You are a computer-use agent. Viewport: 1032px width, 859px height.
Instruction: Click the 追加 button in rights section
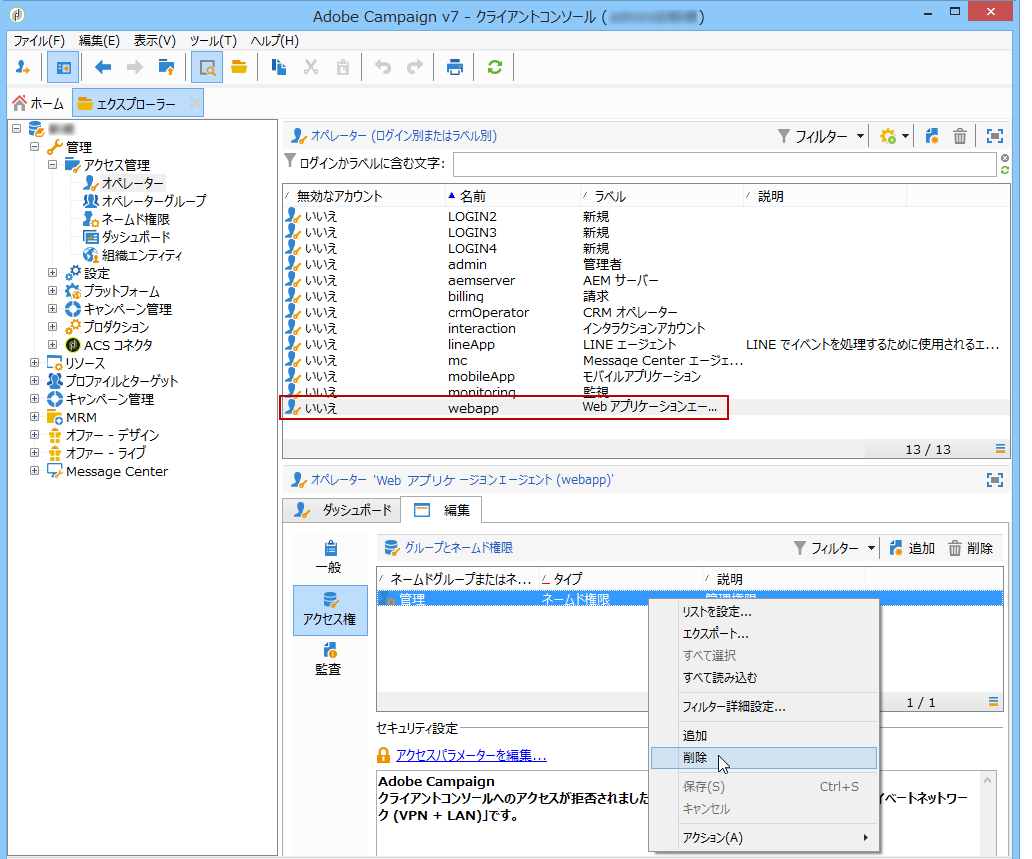coord(912,548)
